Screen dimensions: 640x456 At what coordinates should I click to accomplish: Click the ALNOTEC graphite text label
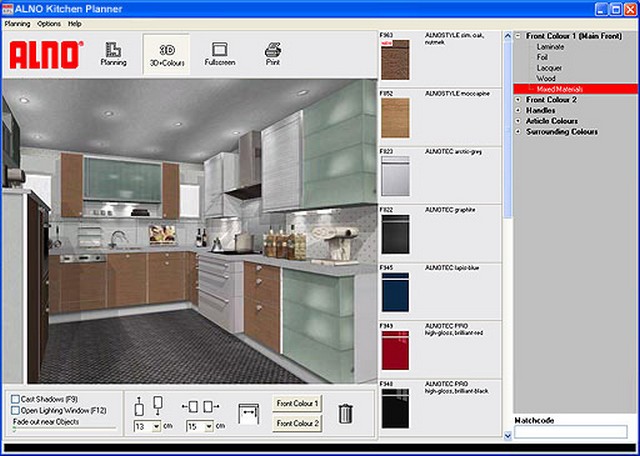[x=450, y=210]
